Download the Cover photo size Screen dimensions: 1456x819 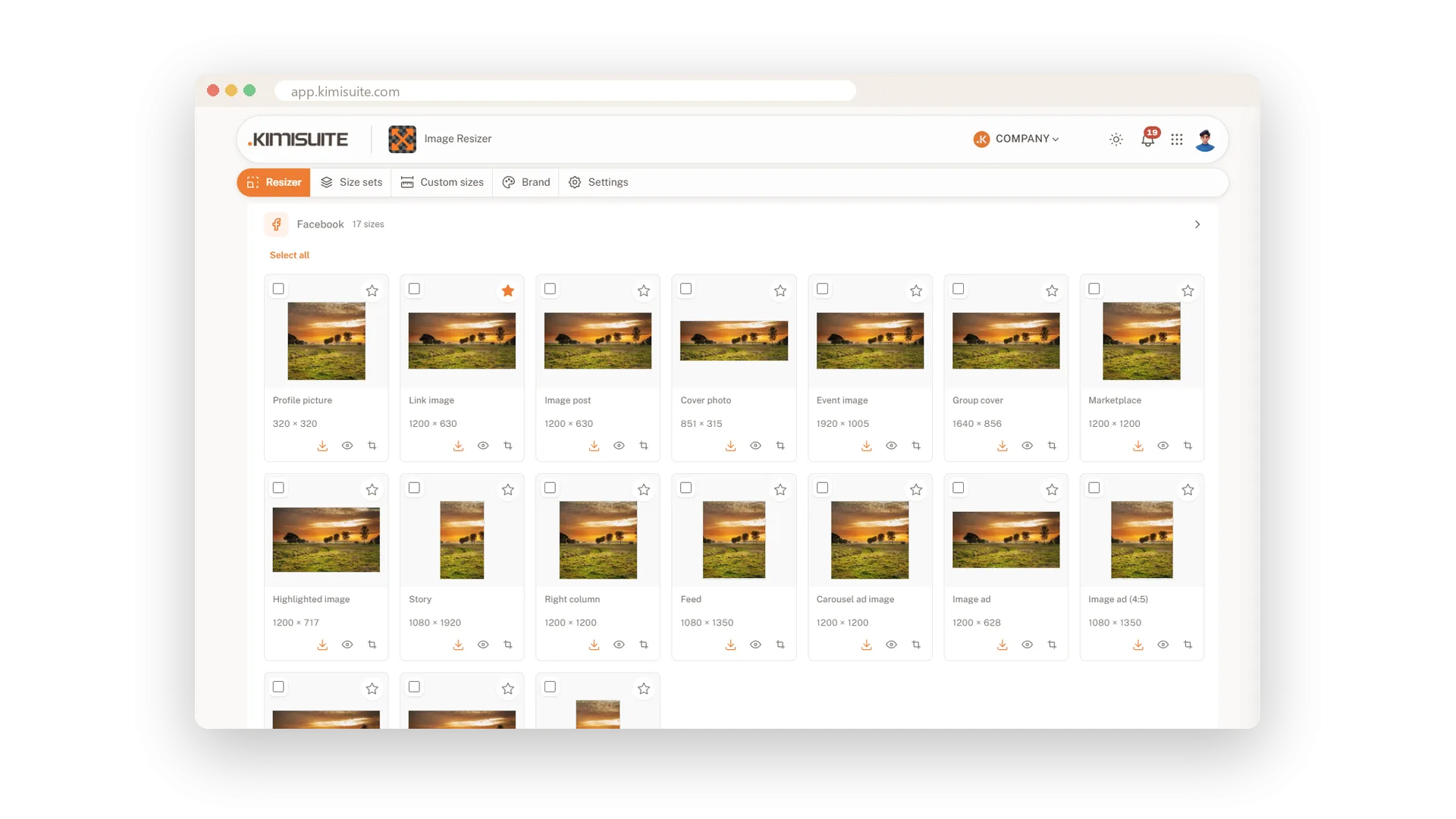pyautogui.click(x=730, y=446)
